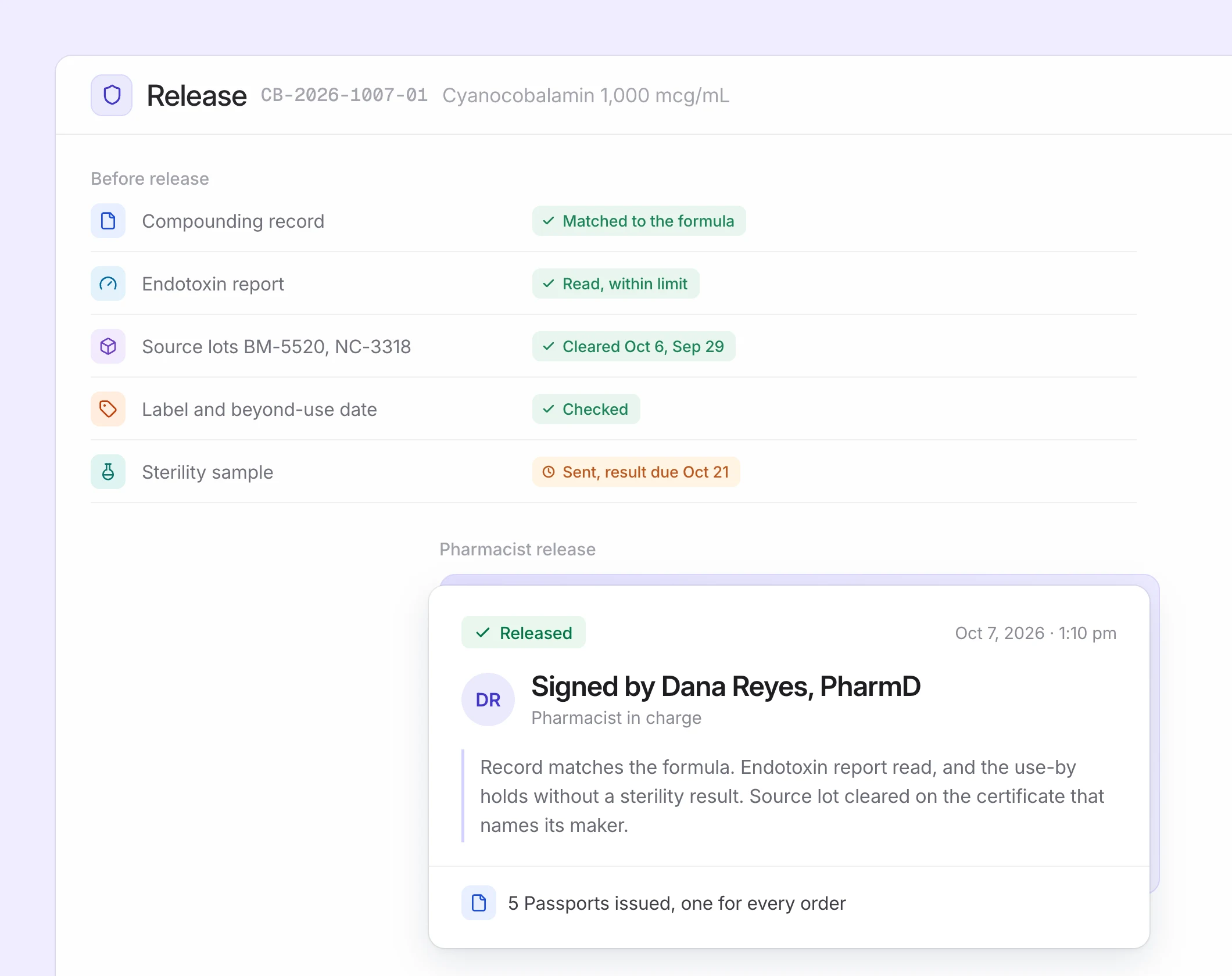Image resolution: width=1232 pixels, height=976 pixels.
Task: Click the Sterility sample flask icon
Action: click(x=108, y=472)
